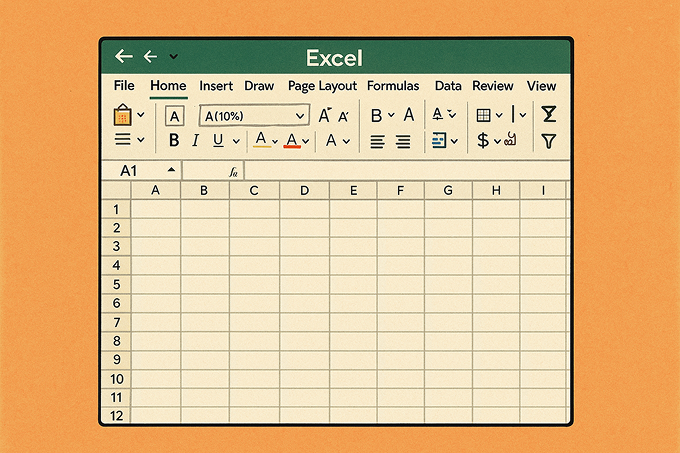Click the table borders grid icon
This screenshot has height=453, width=680.
(x=484, y=115)
